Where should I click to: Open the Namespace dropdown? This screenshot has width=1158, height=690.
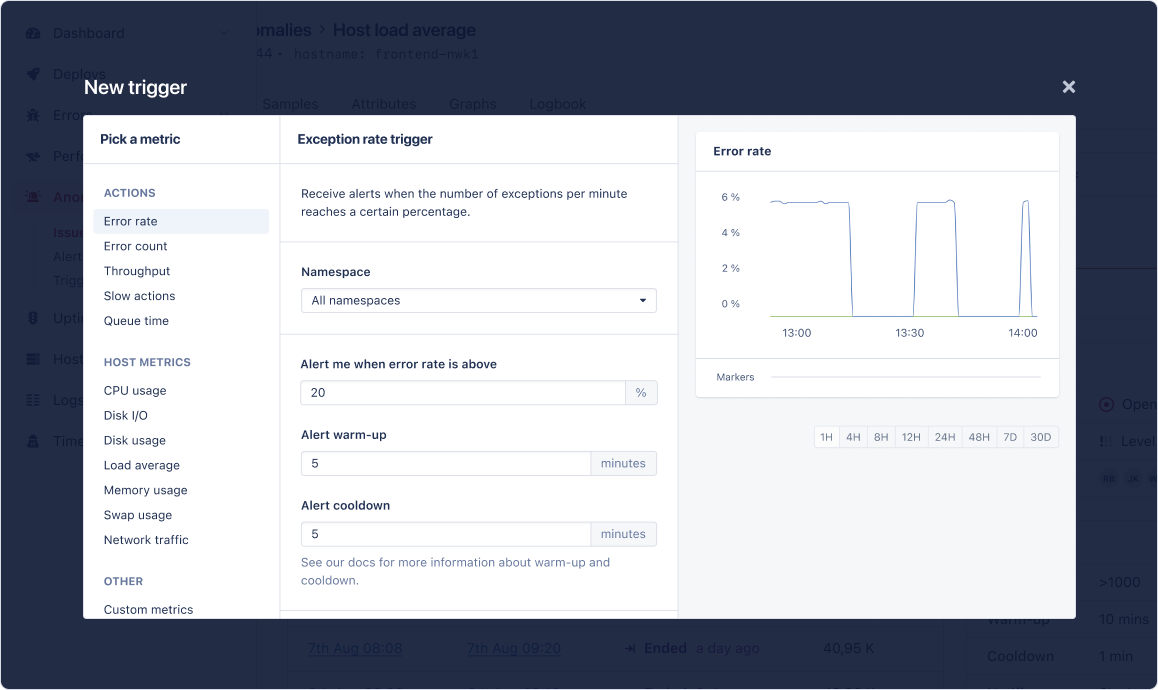[x=478, y=300]
